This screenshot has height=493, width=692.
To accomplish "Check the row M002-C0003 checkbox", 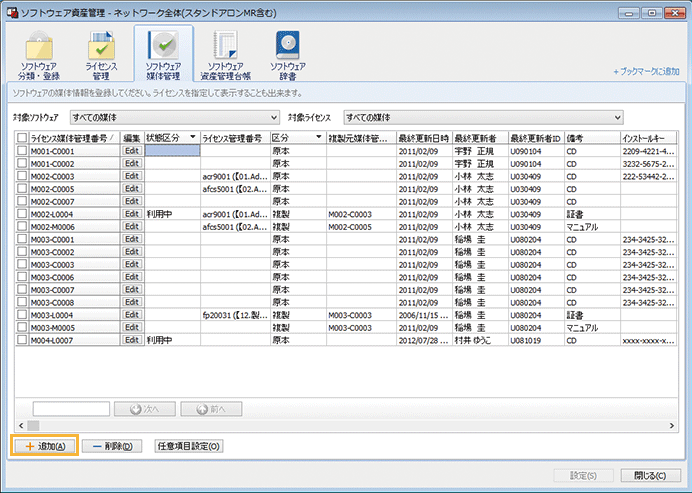I will pos(22,176).
